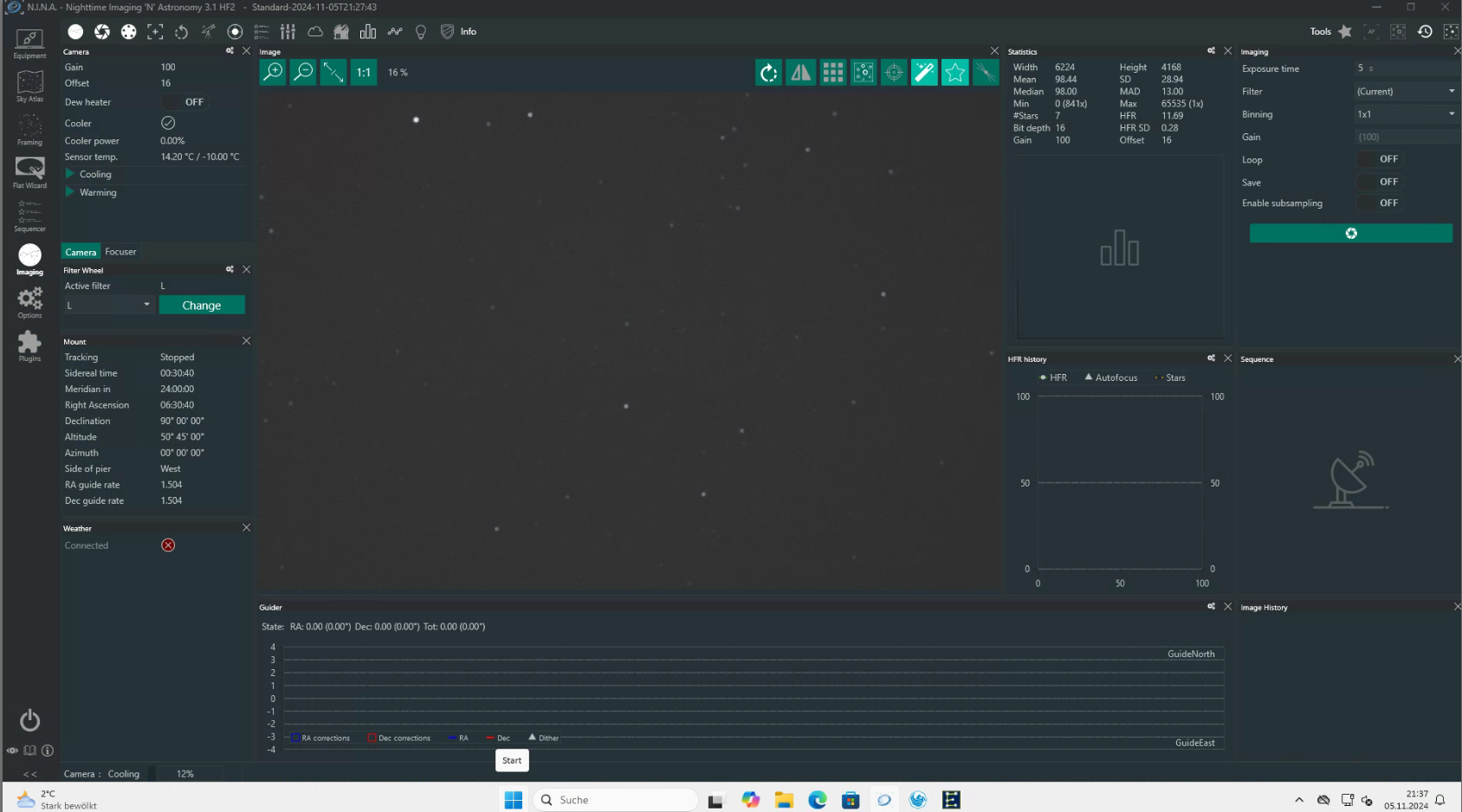Screen dimensions: 1462x812
Task: Open the Imaging Filter (Current) dropdown
Action: tap(1407, 91)
